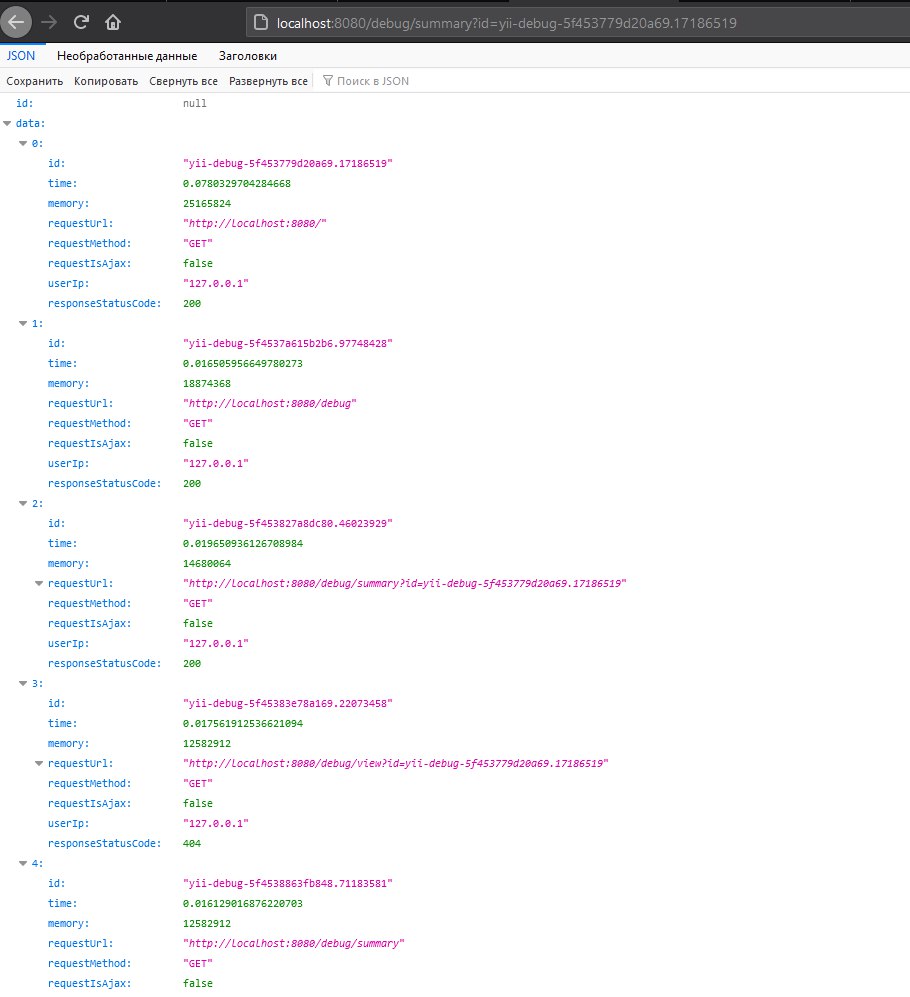Select requestUrl "http://localhost:8080/debug/summary" value
910x997 pixels.
pyautogui.click(x=294, y=944)
